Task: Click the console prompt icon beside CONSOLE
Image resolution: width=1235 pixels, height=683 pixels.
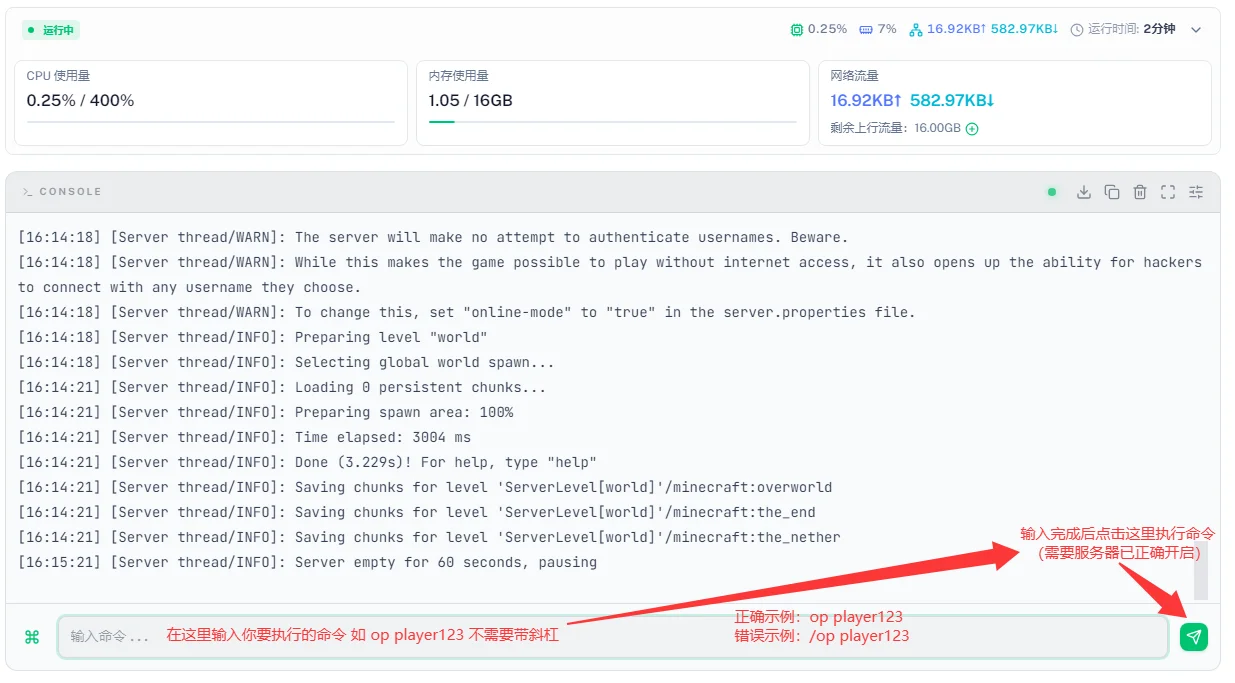Action: click(x=28, y=192)
